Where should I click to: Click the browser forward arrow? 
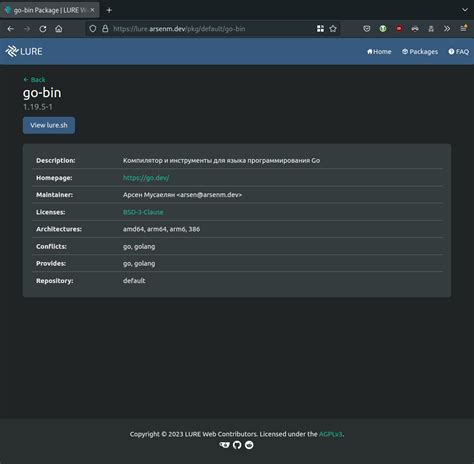[x=27, y=29]
